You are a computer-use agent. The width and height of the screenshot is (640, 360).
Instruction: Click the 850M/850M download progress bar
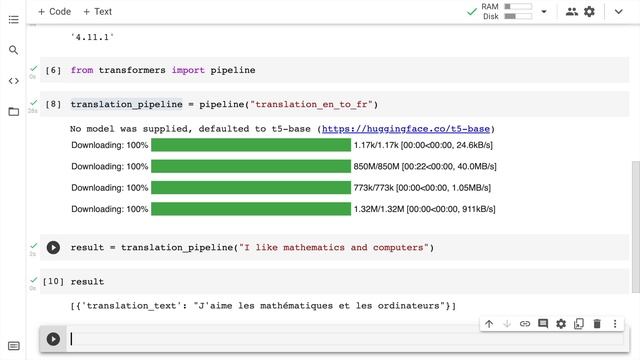(x=251, y=166)
